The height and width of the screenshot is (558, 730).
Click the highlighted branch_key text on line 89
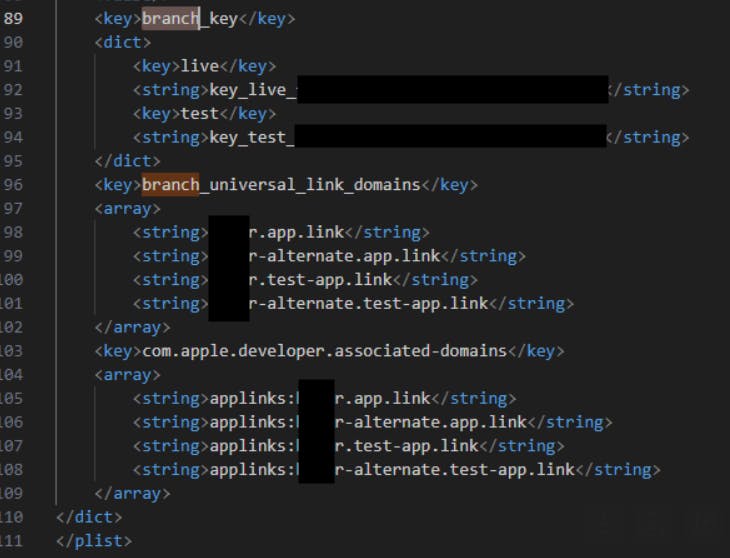pyautogui.click(x=190, y=19)
